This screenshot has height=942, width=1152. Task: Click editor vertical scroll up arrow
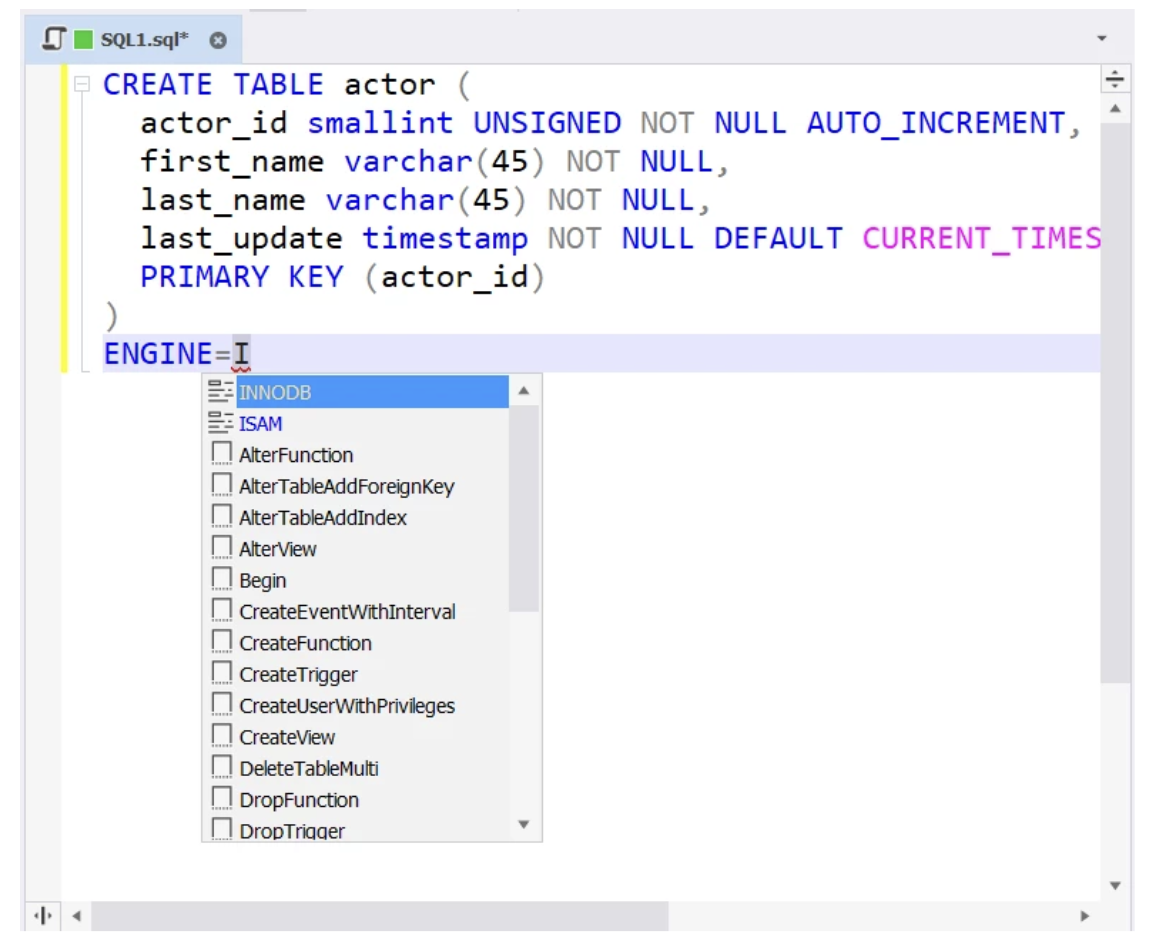click(1115, 109)
